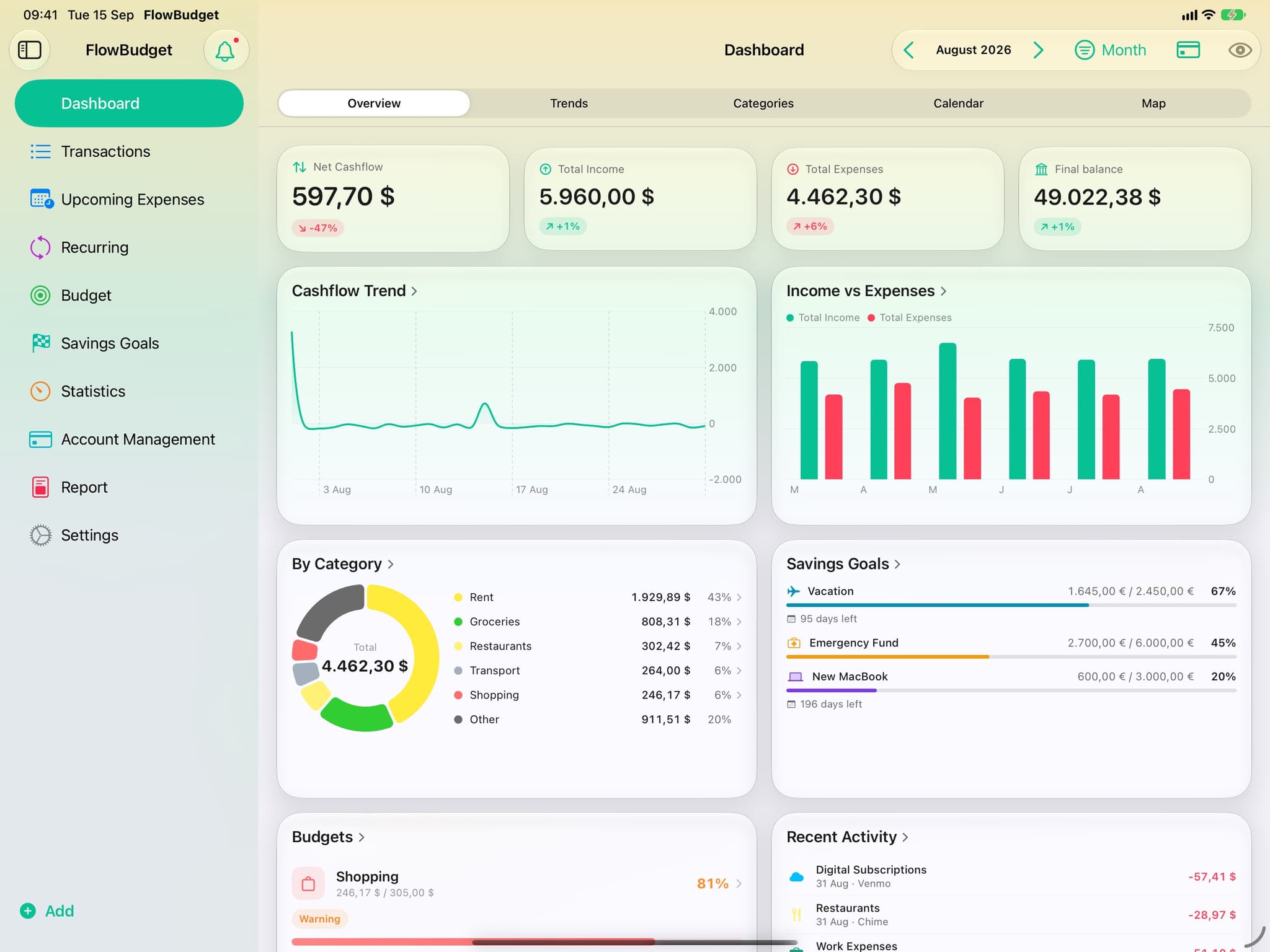
Task: Click the Emergency Fund icon
Action: click(794, 643)
